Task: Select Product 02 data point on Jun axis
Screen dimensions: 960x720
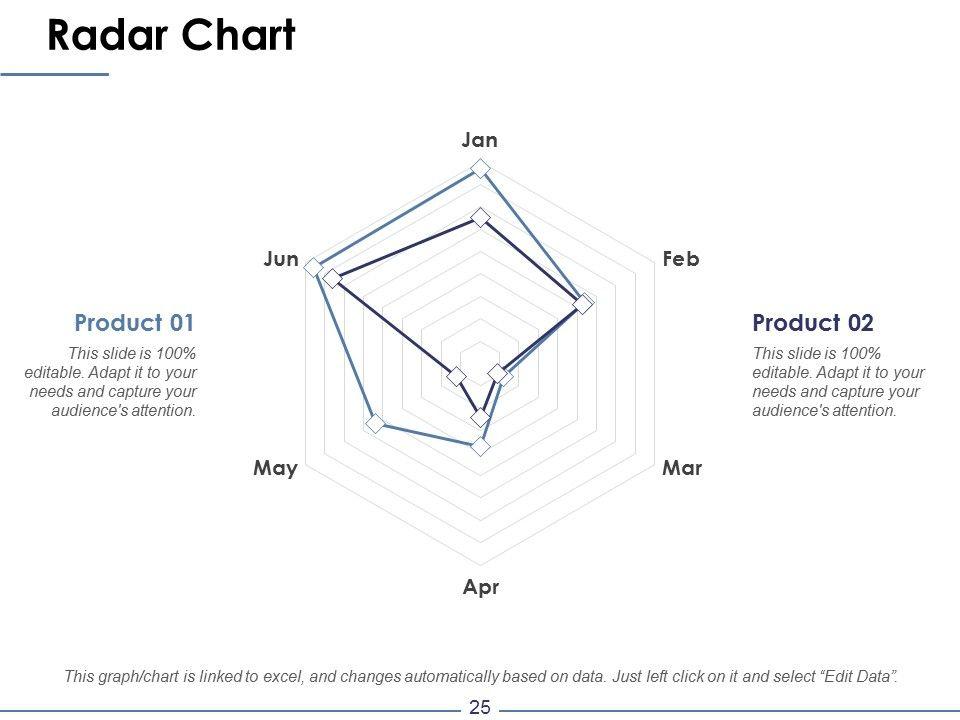Action: (333, 279)
